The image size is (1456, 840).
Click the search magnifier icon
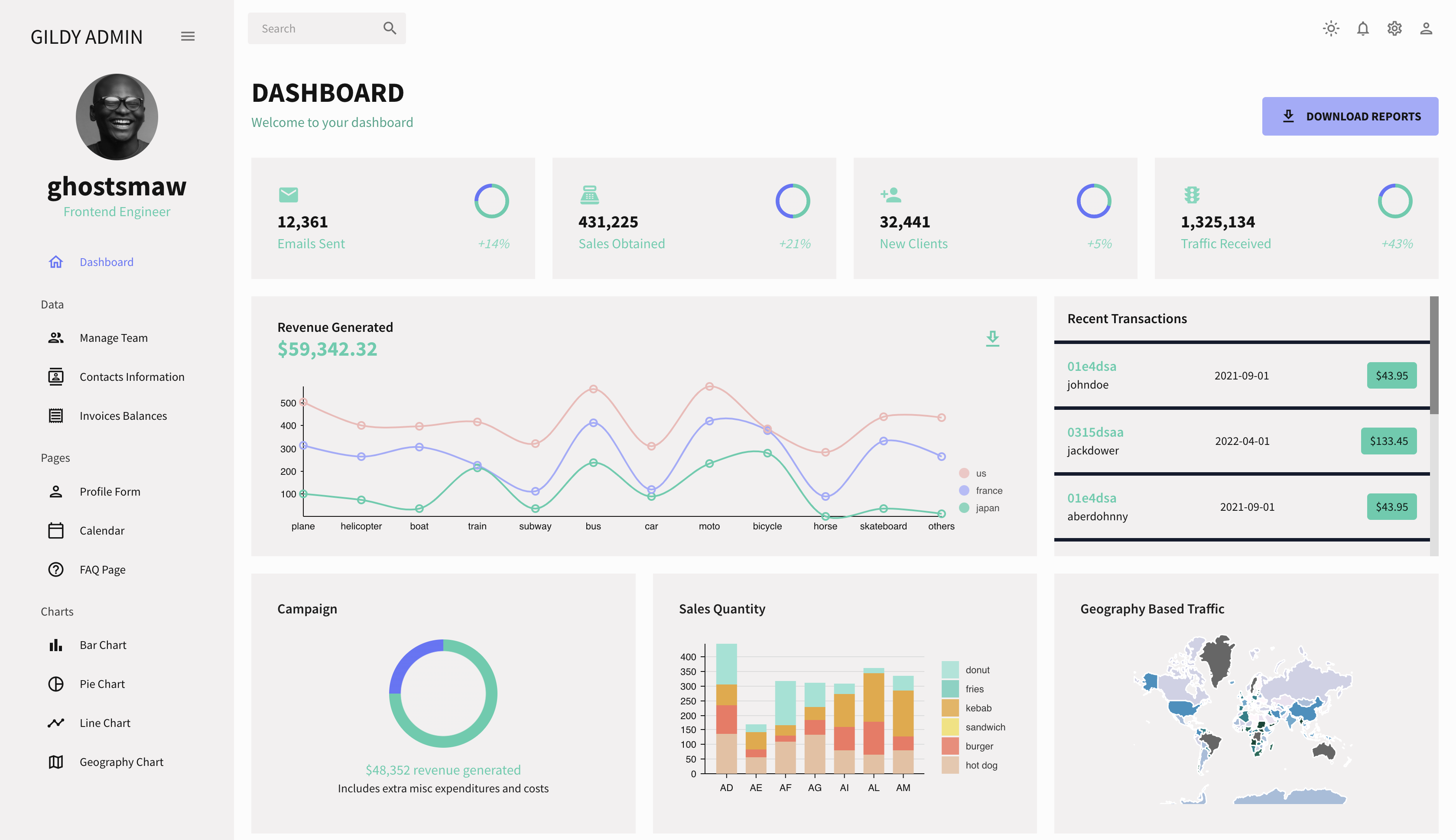[x=390, y=27]
